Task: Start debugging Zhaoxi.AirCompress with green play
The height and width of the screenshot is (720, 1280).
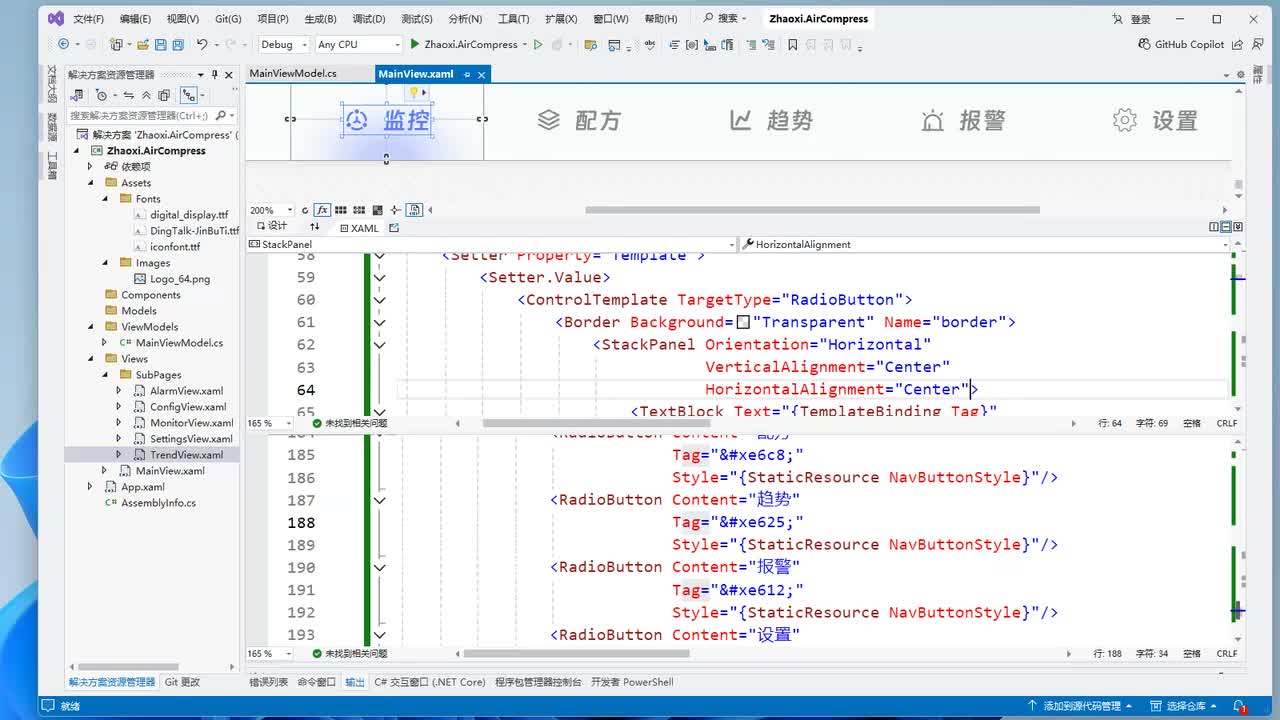Action: click(415, 44)
